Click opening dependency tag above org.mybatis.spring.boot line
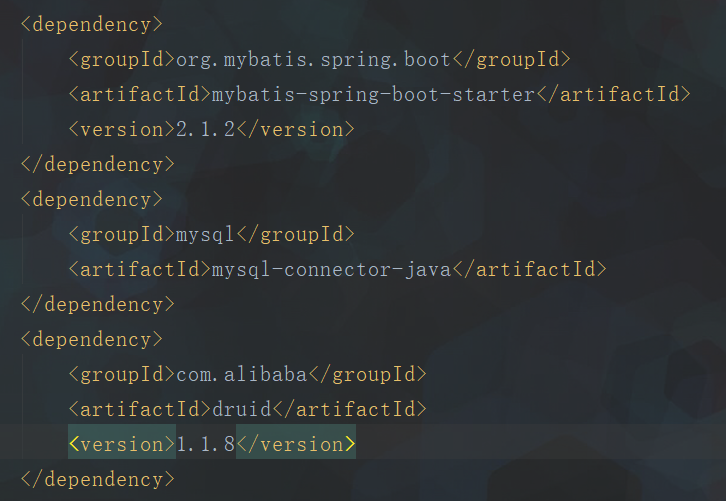 [92, 25]
